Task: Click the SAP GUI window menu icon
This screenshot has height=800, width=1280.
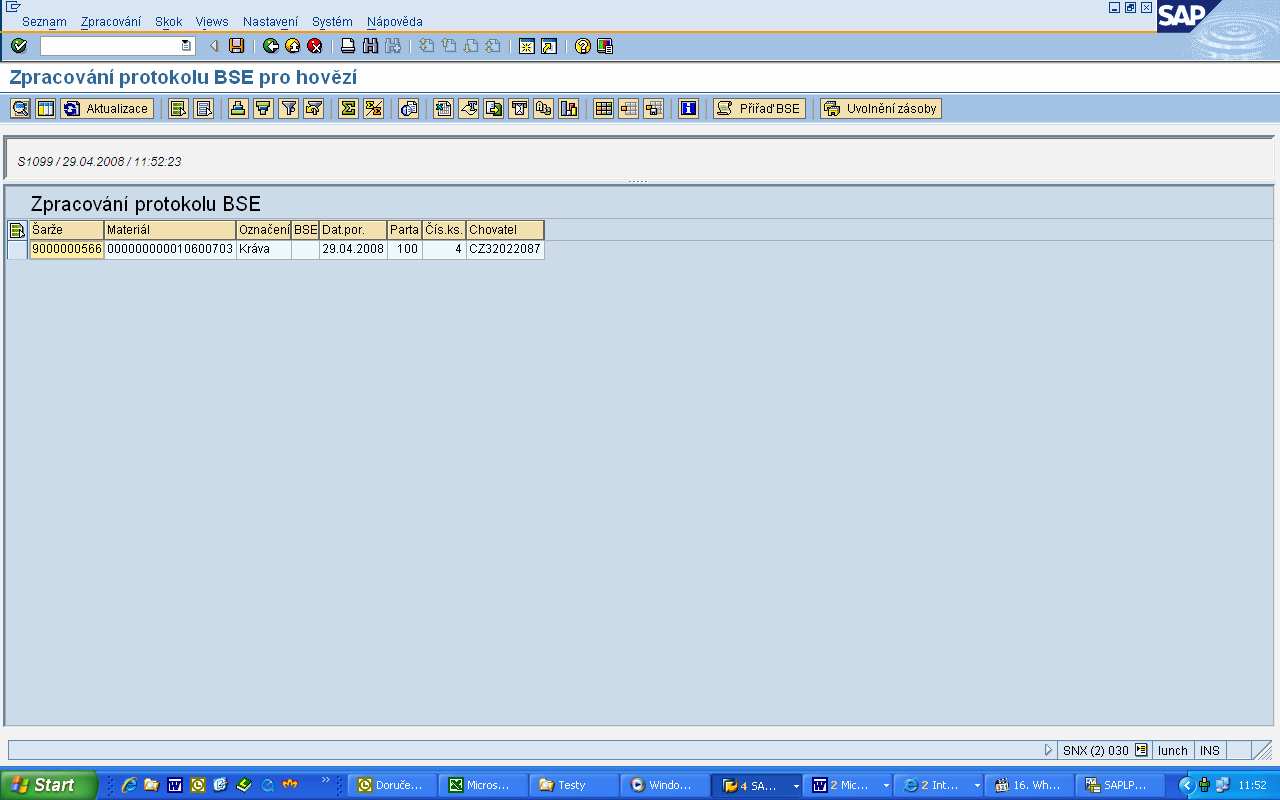Action: 13,6
